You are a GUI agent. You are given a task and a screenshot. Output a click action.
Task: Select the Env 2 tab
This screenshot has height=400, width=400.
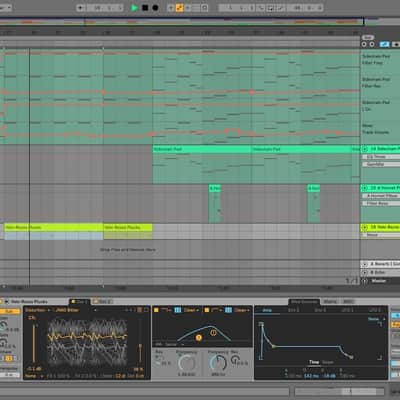pos(294,310)
